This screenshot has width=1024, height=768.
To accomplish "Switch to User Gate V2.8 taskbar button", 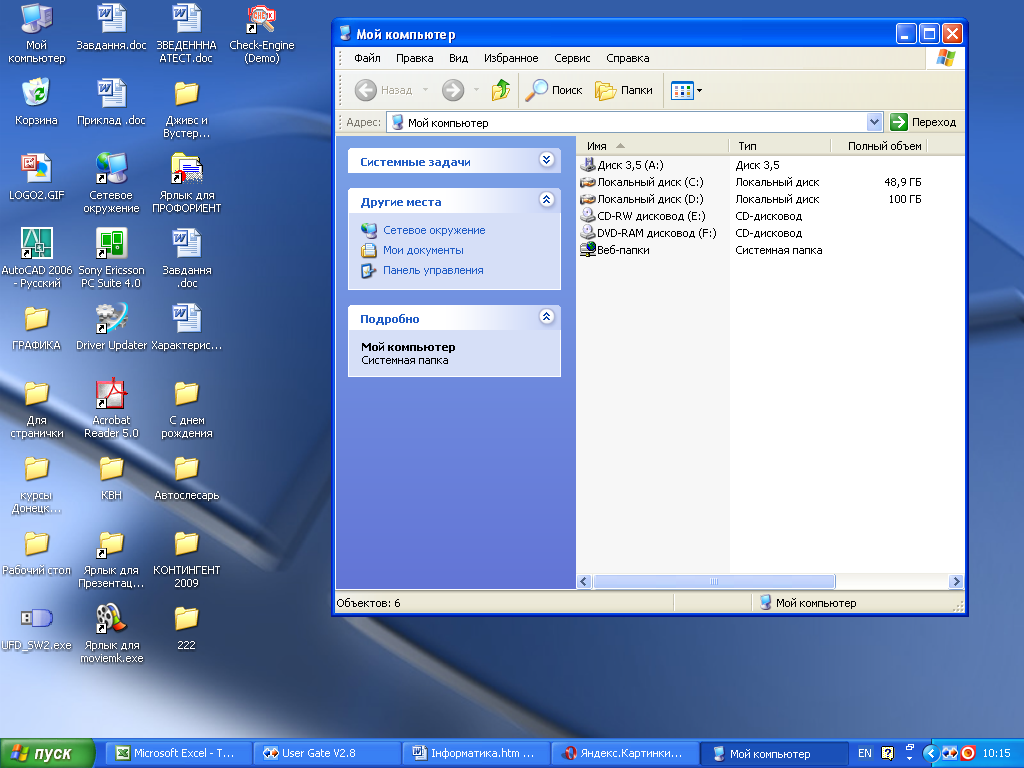I will 327,754.
